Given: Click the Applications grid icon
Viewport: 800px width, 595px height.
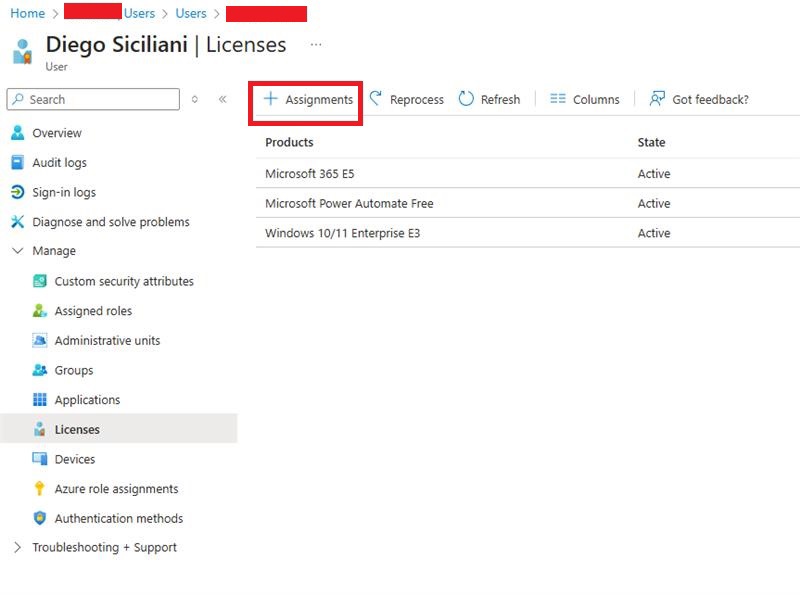Looking at the screenshot, I should pyautogui.click(x=40, y=400).
